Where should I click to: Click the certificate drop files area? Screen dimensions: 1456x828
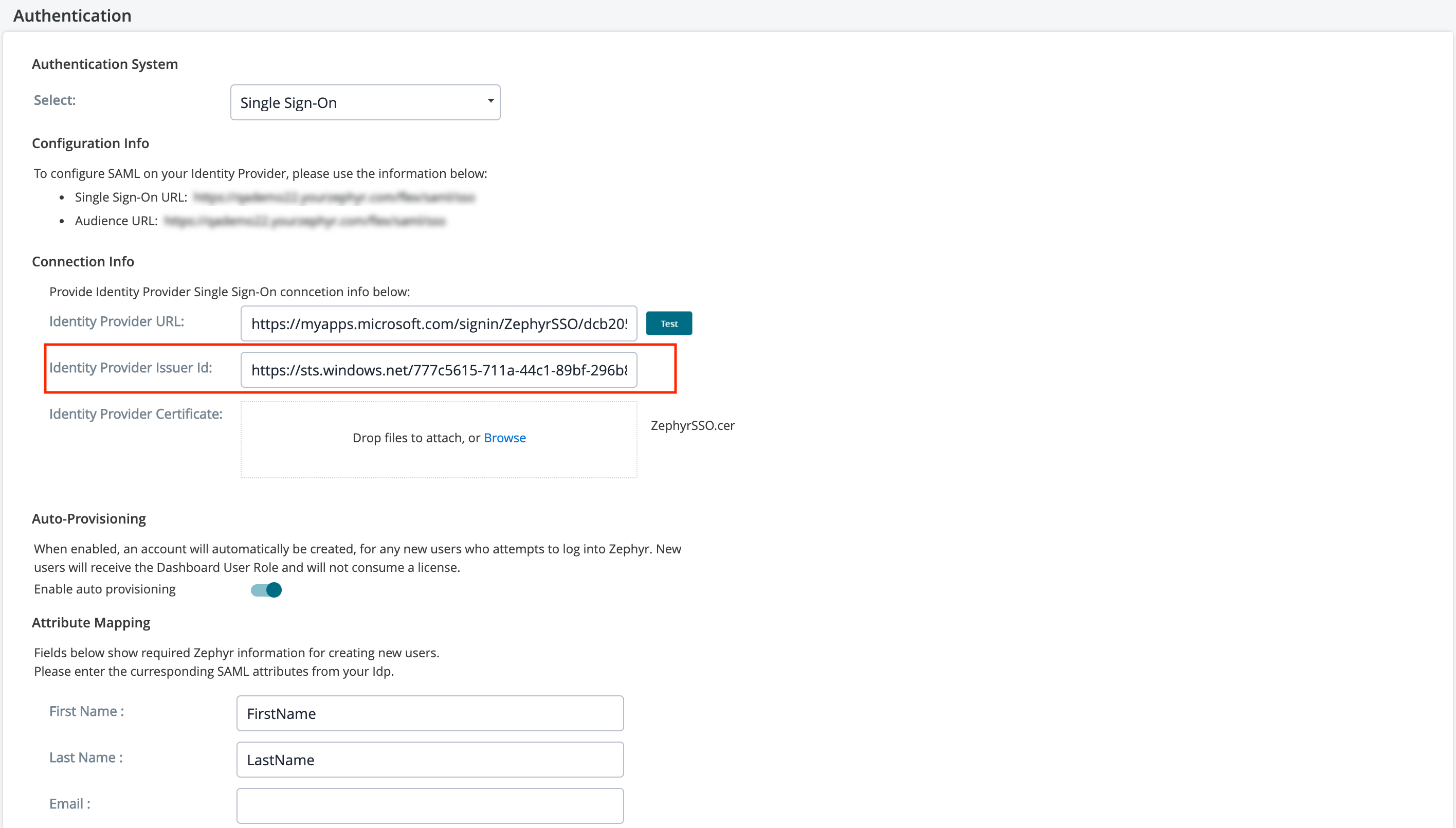(x=439, y=461)
